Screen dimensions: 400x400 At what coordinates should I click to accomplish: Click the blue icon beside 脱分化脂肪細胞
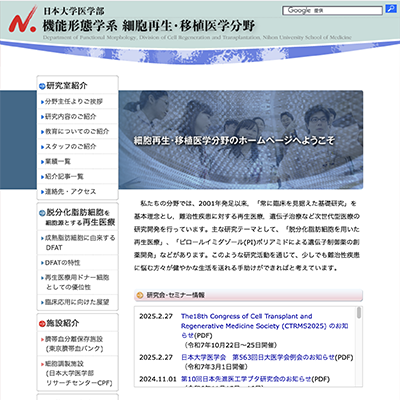[42, 213]
